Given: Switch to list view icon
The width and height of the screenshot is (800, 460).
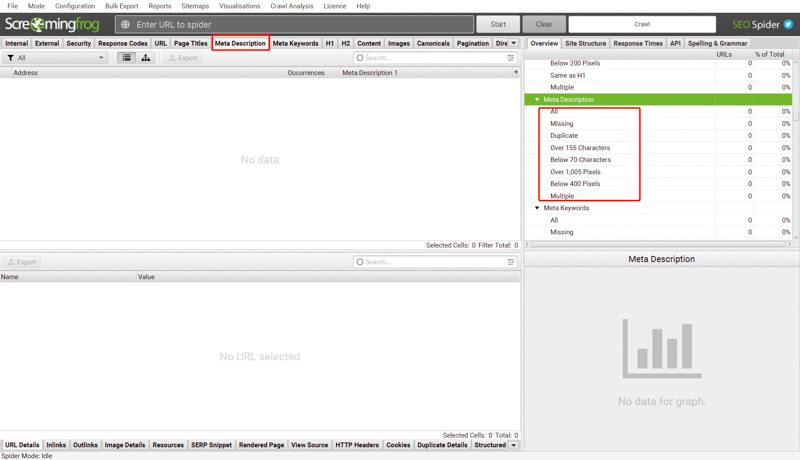Looking at the screenshot, I should (127, 58).
